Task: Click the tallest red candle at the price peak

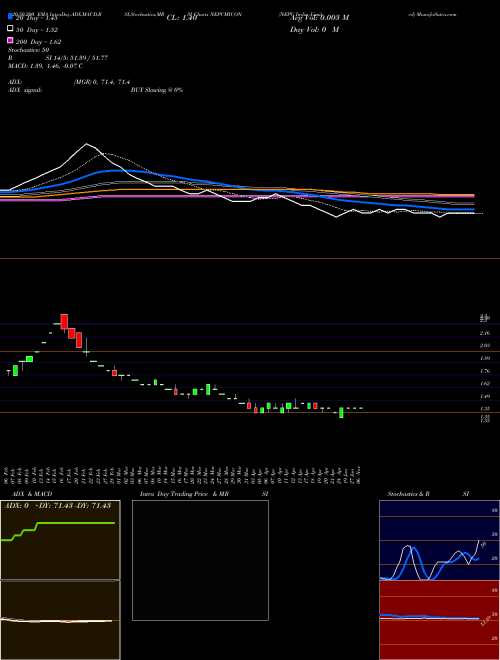Action: tap(64, 322)
